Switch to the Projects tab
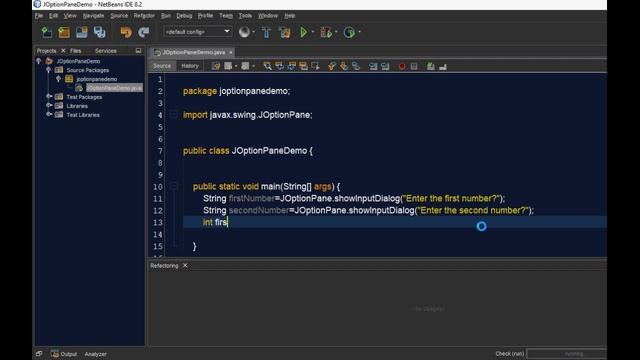This screenshot has height=360, width=640. tap(46, 51)
